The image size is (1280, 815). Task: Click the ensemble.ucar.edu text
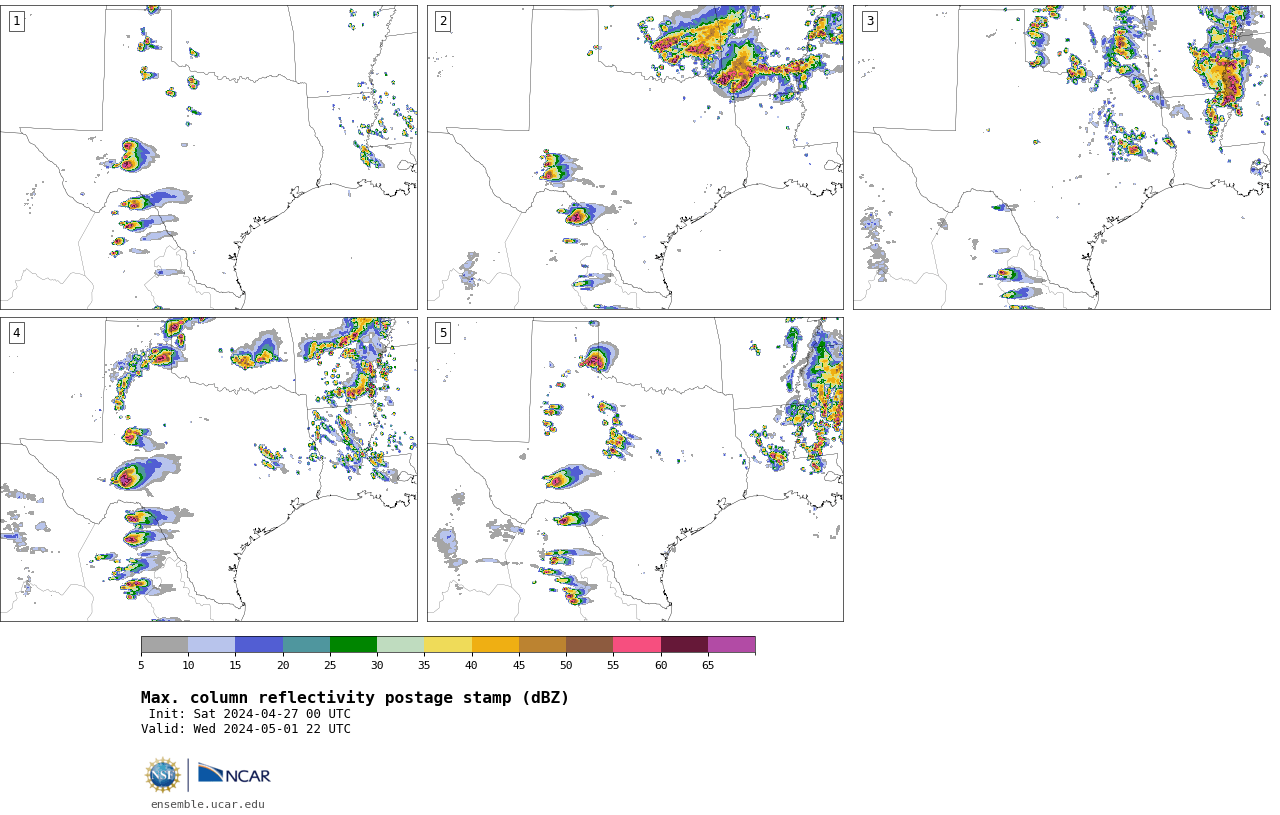point(208,804)
